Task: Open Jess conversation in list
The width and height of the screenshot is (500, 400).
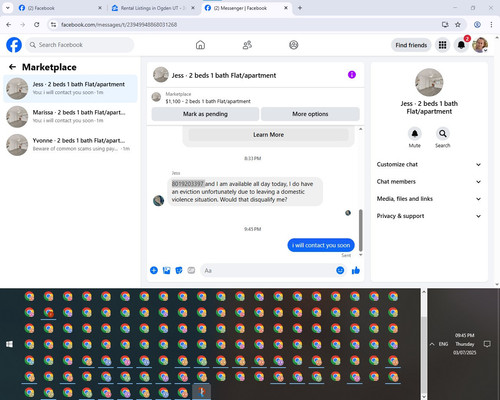Action: coord(70,89)
